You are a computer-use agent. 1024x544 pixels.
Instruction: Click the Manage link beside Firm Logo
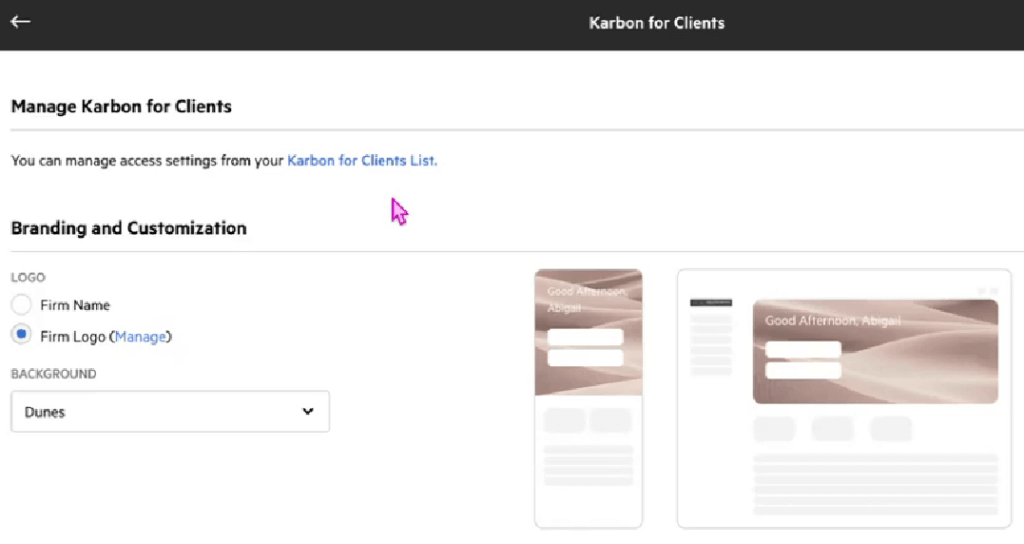pos(141,337)
